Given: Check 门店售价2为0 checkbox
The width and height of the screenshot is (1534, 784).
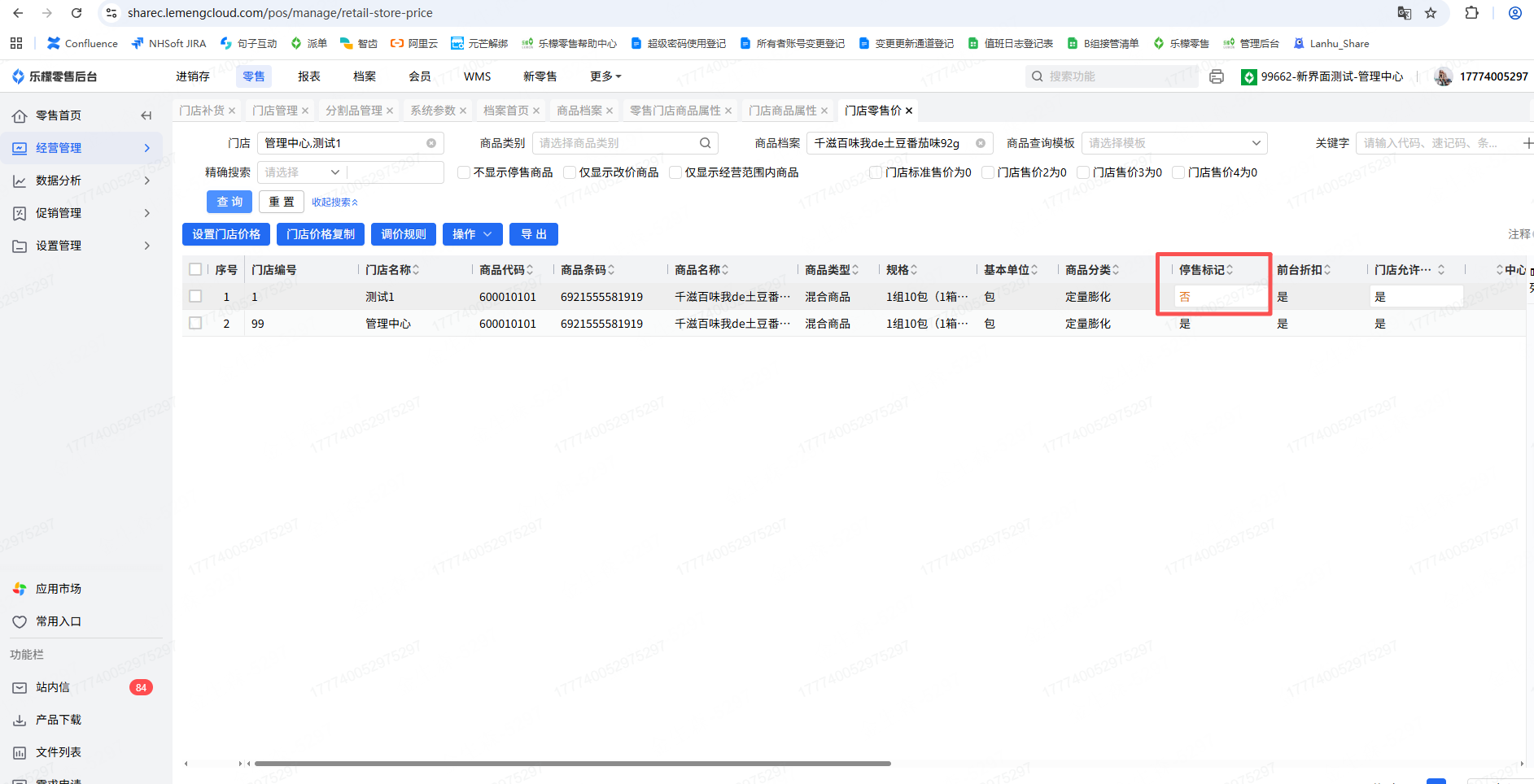Looking at the screenshot, I should [988, 172].
